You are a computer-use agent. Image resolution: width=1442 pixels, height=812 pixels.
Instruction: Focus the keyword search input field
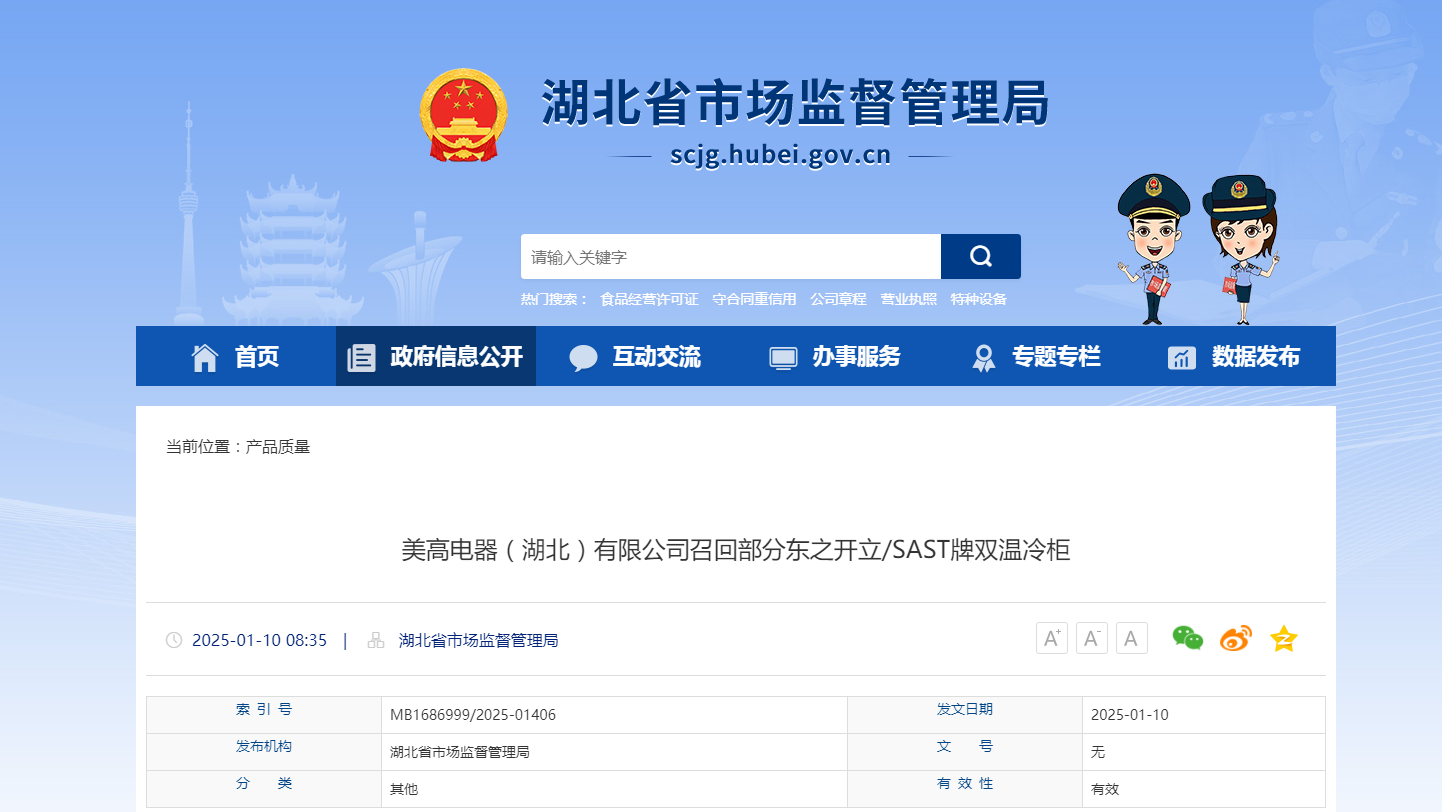point(730,257)
